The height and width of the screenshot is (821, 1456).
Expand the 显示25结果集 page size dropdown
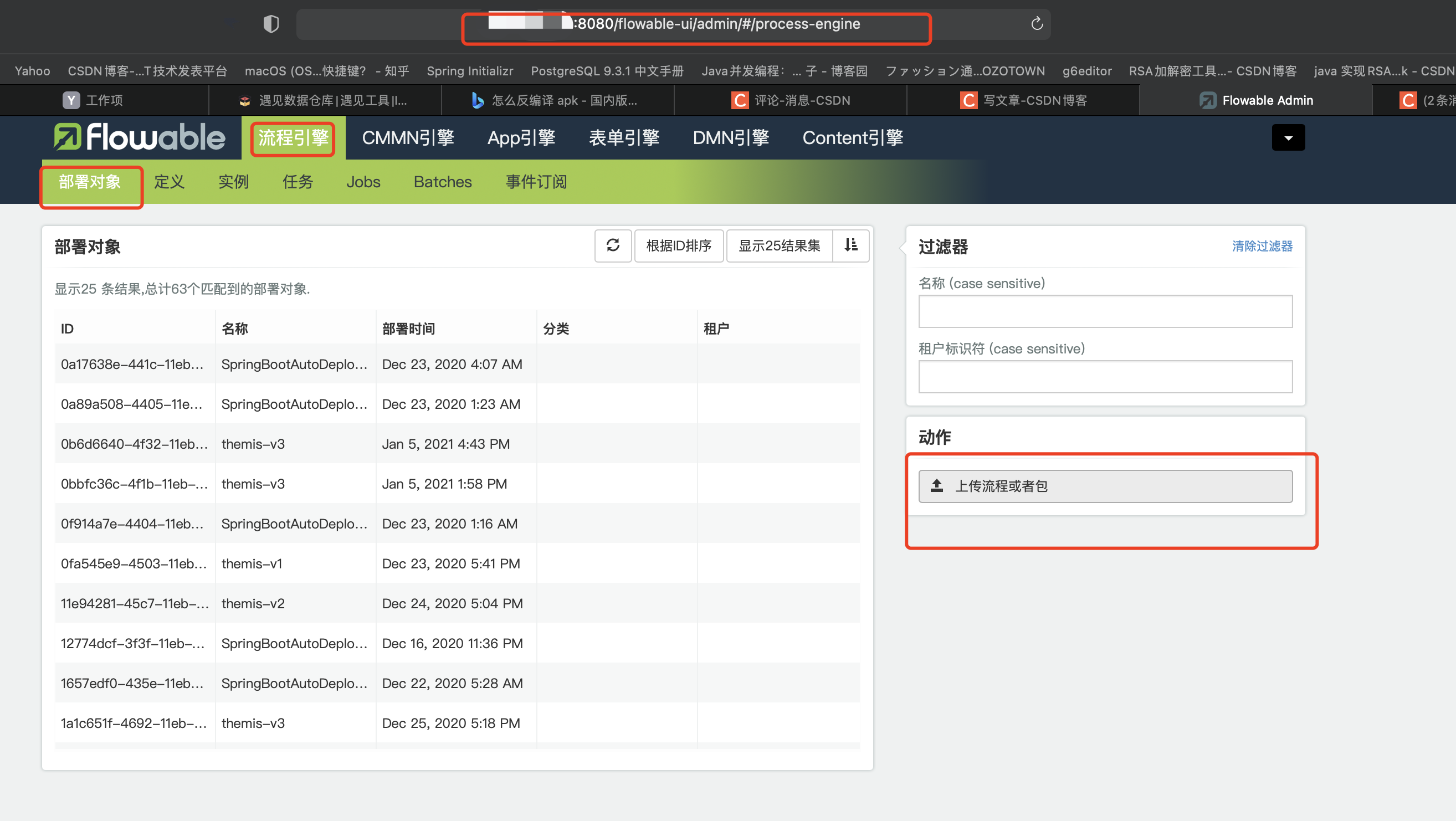(x=779, y=246)
